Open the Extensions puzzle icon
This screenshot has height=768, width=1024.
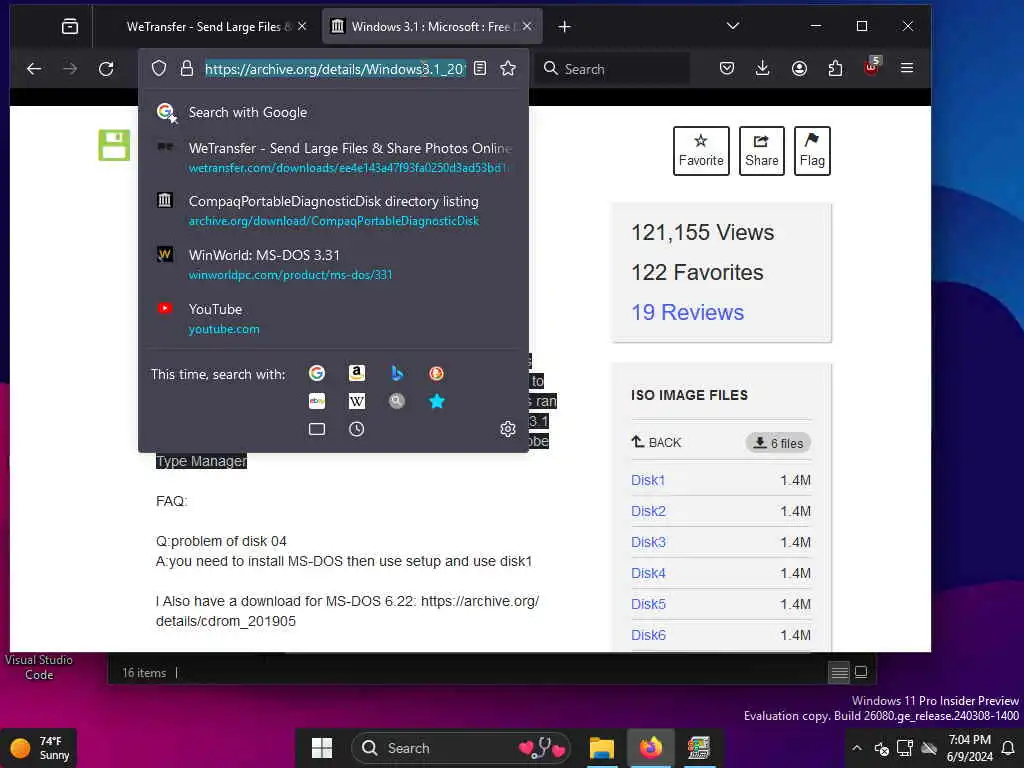click(835, 69)
